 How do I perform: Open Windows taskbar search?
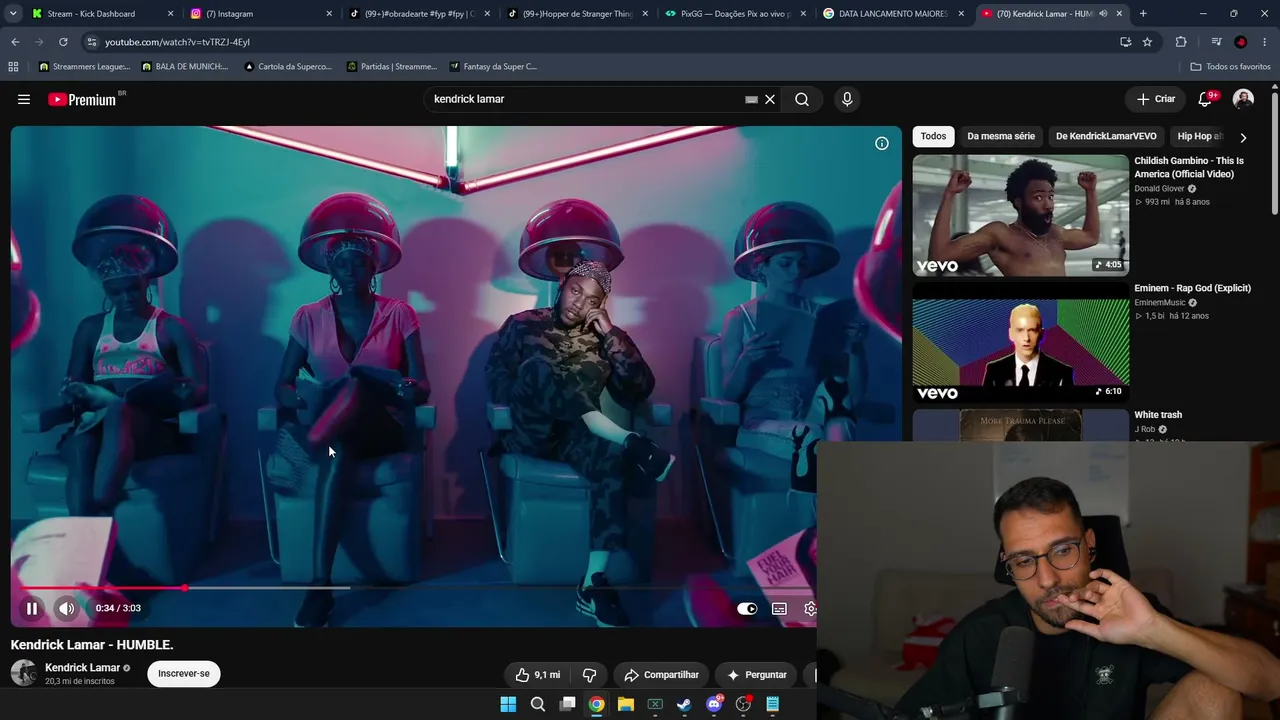pos(538,704)
